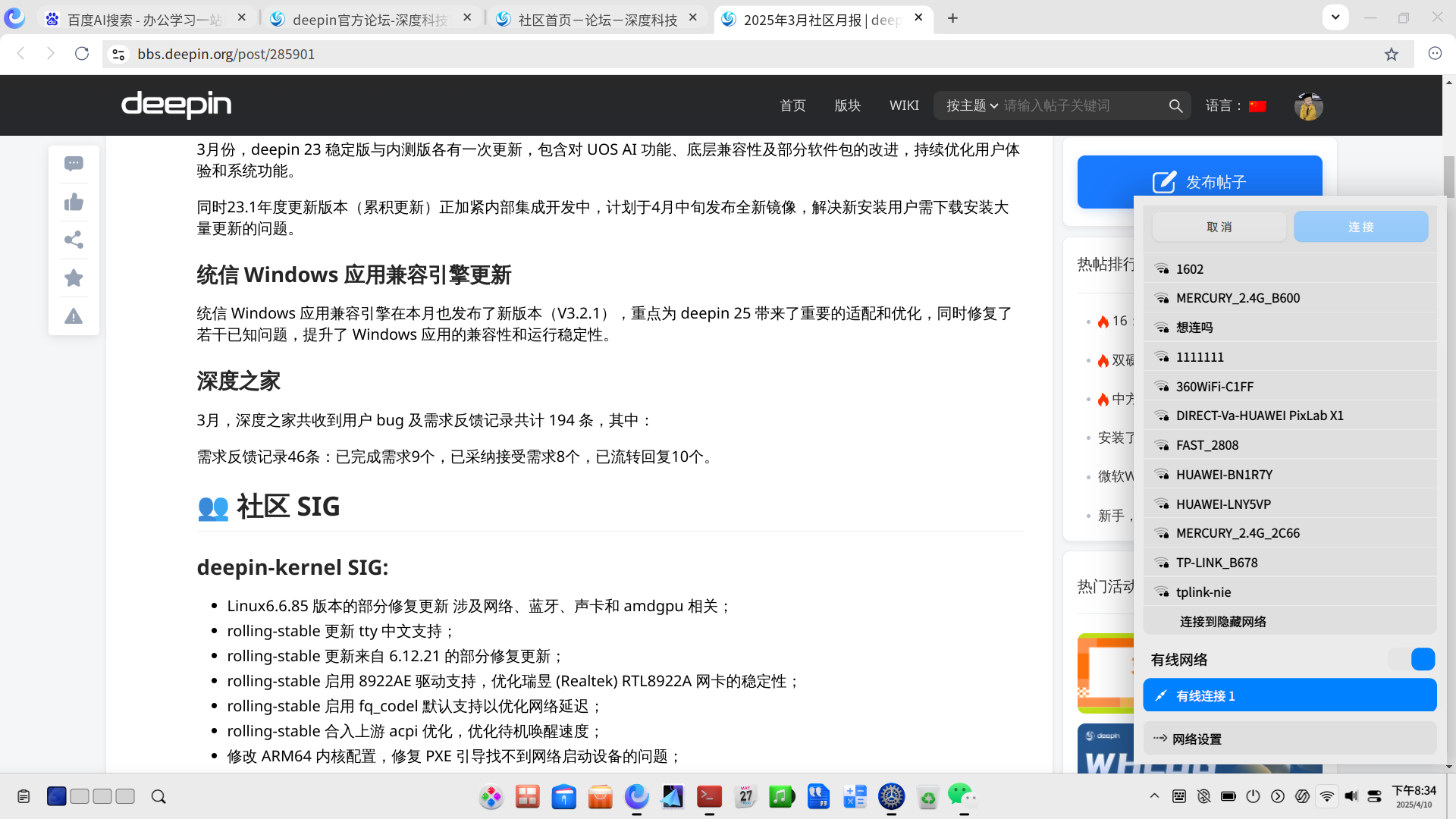The image size is (1456, 819).
Task: Expand the system tray hidden icons arrow
Action: [1154, 796]
